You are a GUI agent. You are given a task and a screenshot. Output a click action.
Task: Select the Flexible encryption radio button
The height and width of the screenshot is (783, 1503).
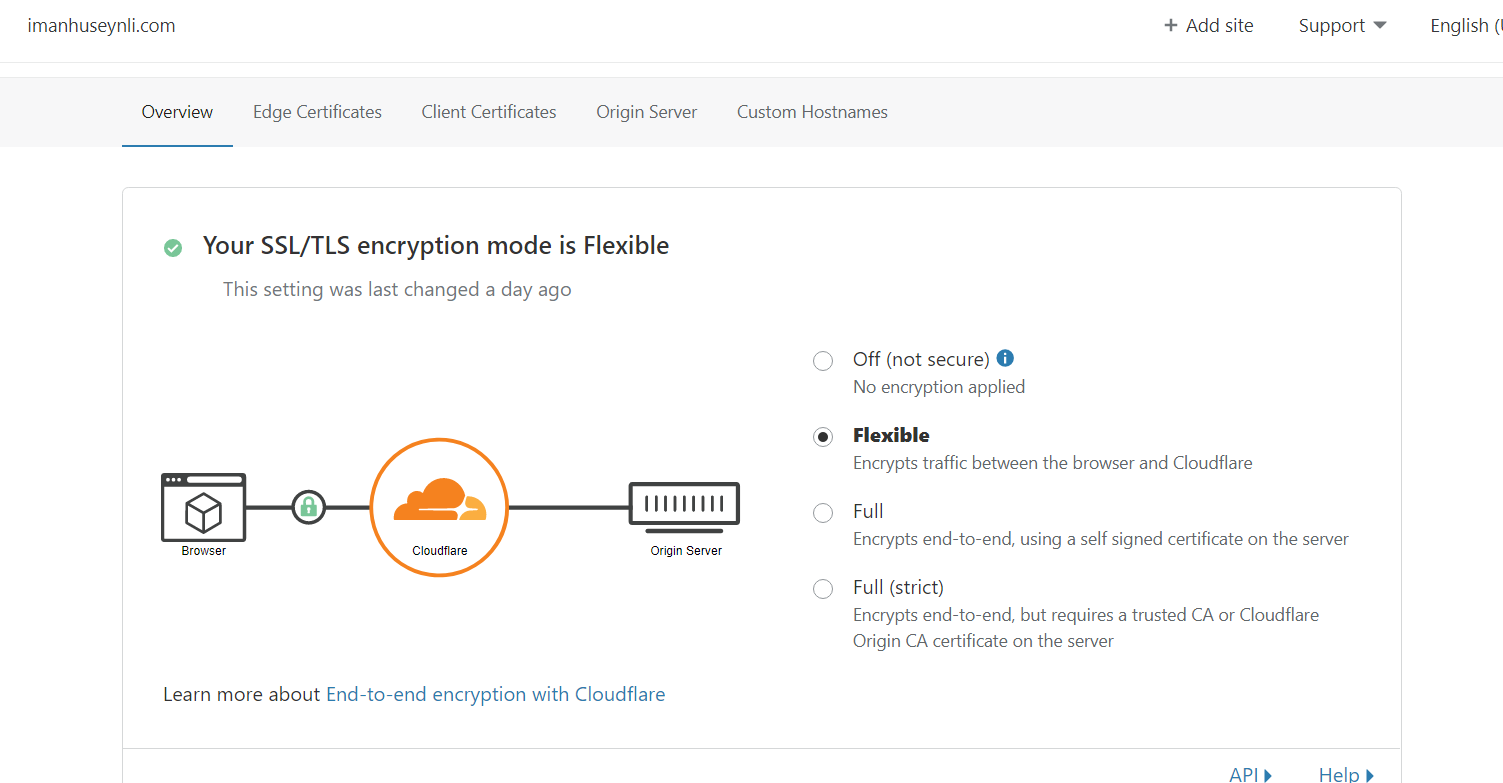(x=823, y=437)
